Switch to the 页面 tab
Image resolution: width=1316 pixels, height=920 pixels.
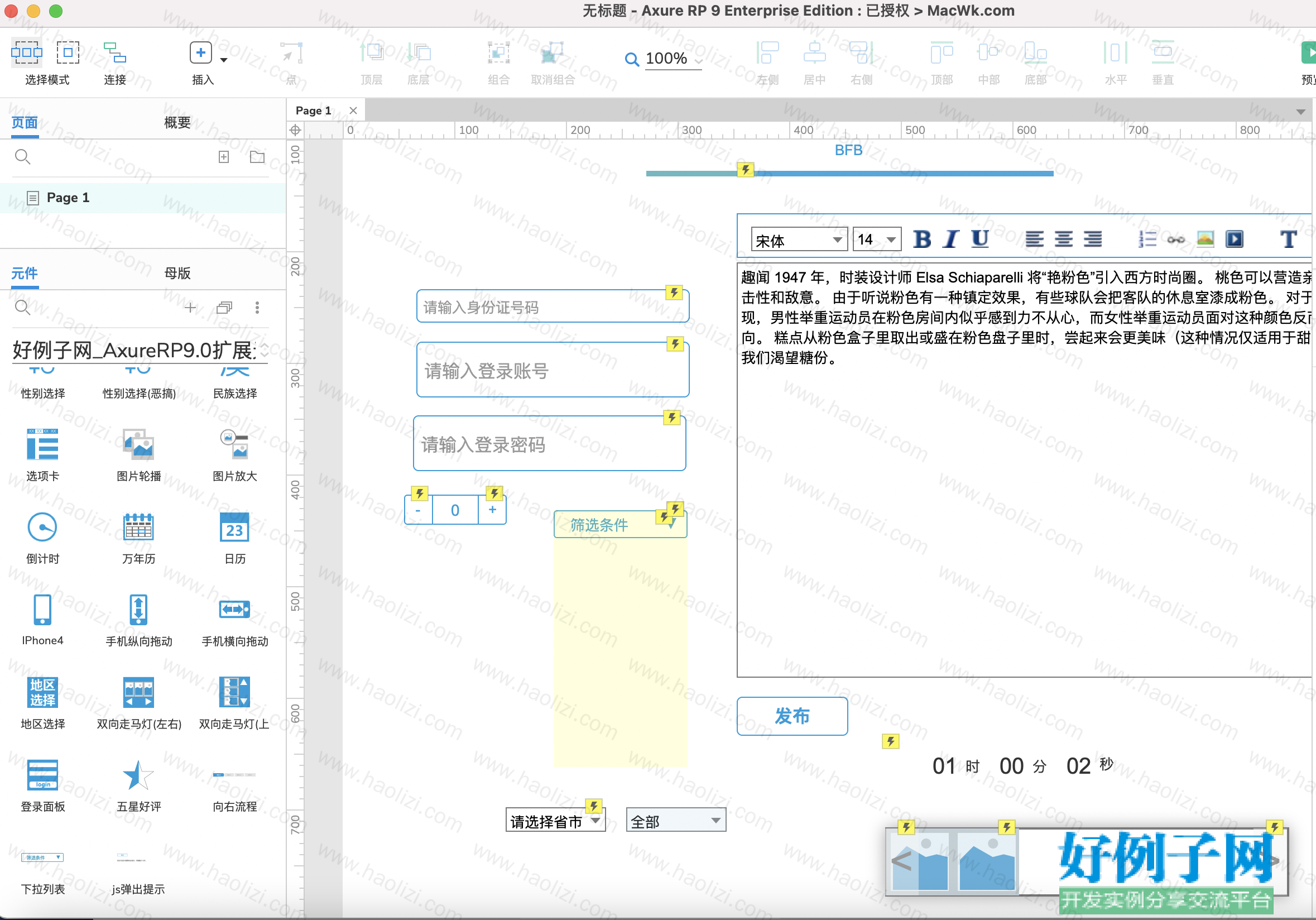click(25, 122)
